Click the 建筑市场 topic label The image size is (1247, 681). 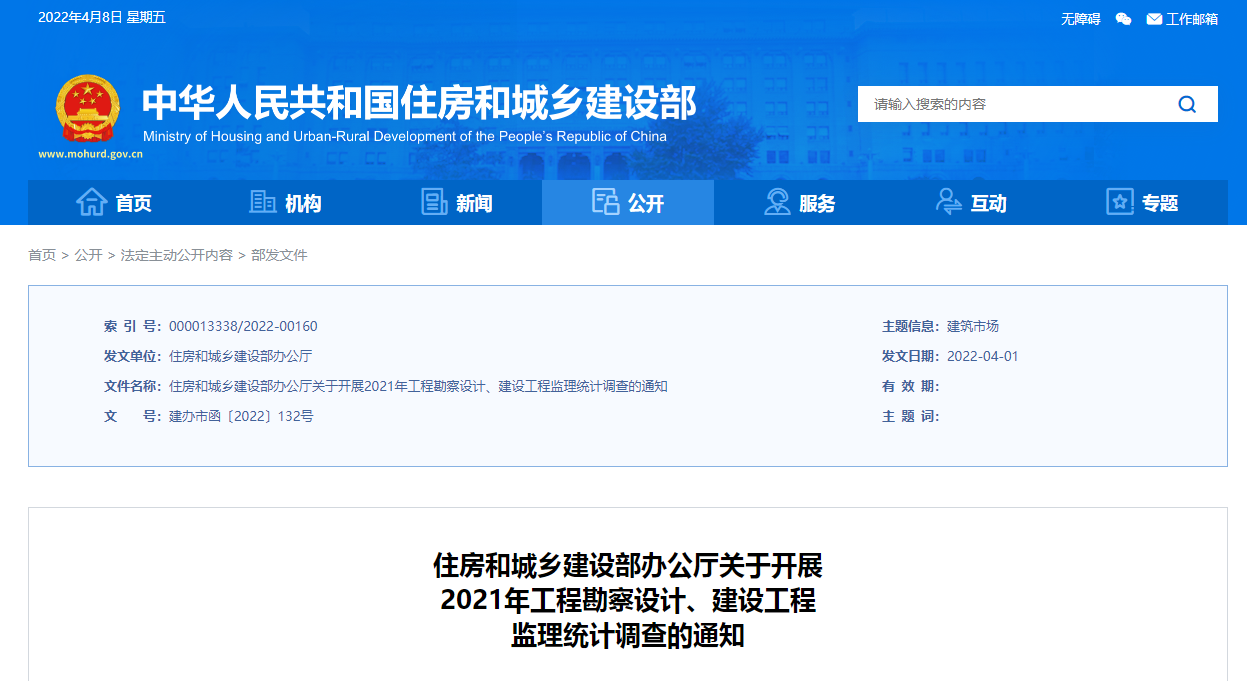point(974,325)
